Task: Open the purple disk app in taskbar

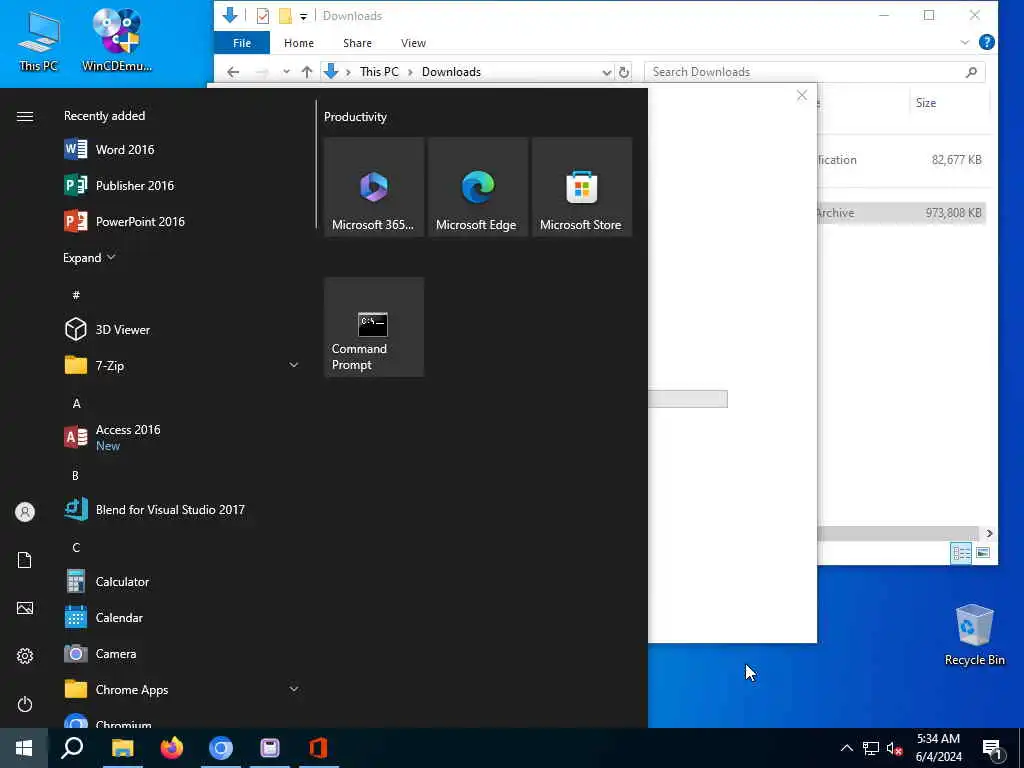Action: click(x=270, y=748)
